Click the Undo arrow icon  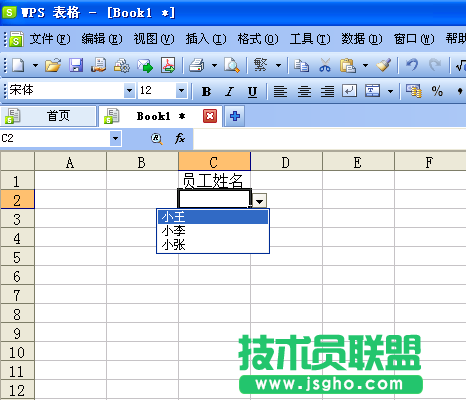point(412,65)
